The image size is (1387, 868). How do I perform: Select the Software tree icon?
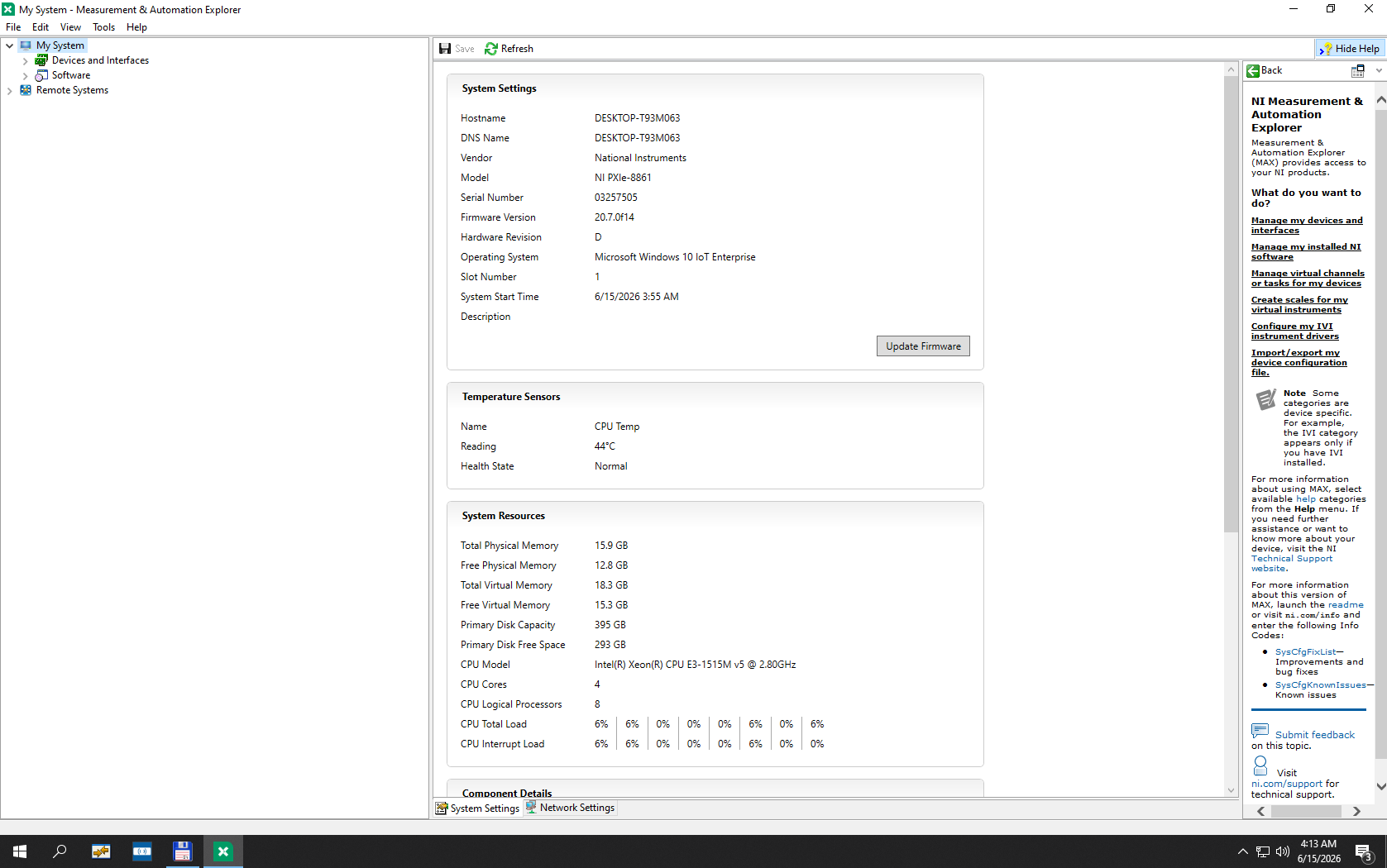point(41,75)
